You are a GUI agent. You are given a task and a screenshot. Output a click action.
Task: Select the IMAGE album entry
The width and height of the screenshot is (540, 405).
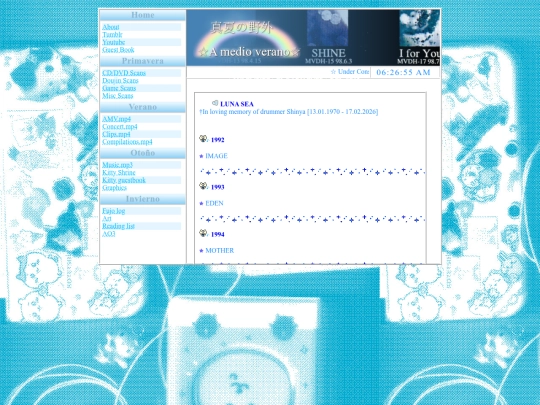coord(216,156)
